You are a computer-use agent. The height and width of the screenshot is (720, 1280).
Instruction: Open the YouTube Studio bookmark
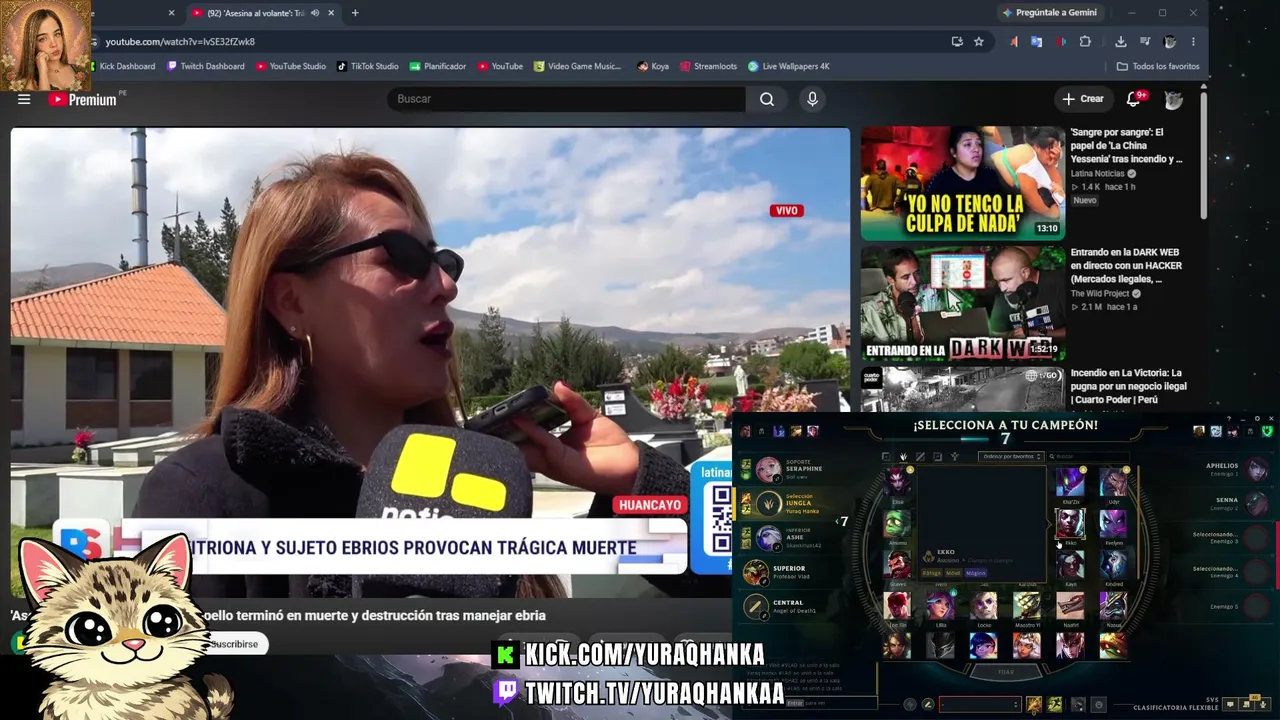[291, 66]
